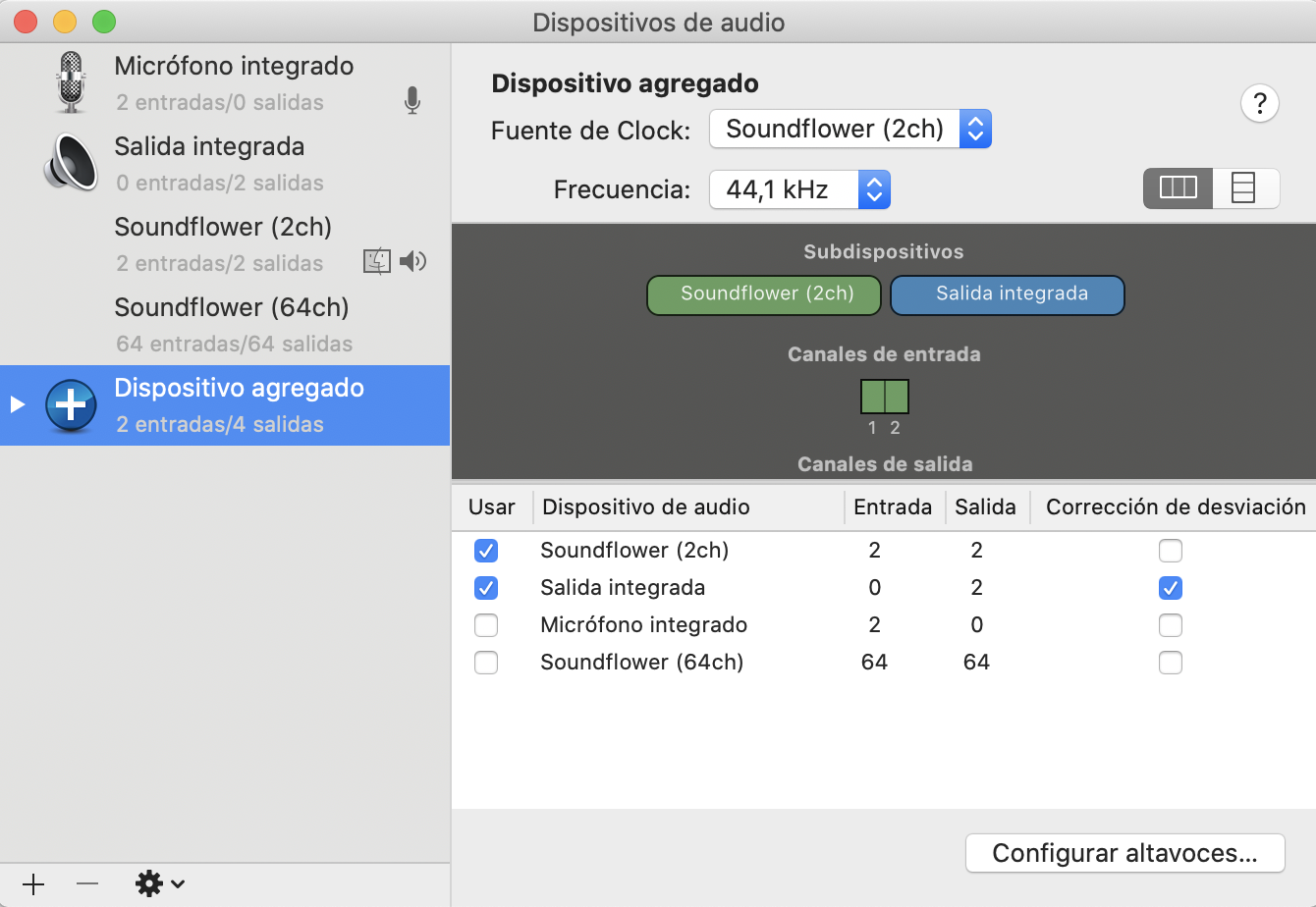
Task: Click Micrófono integrado table row name
Action: pyautogui.click(x=643, y=625)
